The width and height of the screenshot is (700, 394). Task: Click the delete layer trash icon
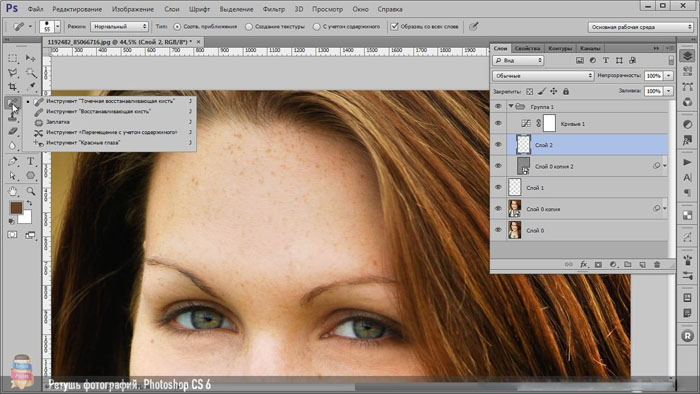[657, 265]
